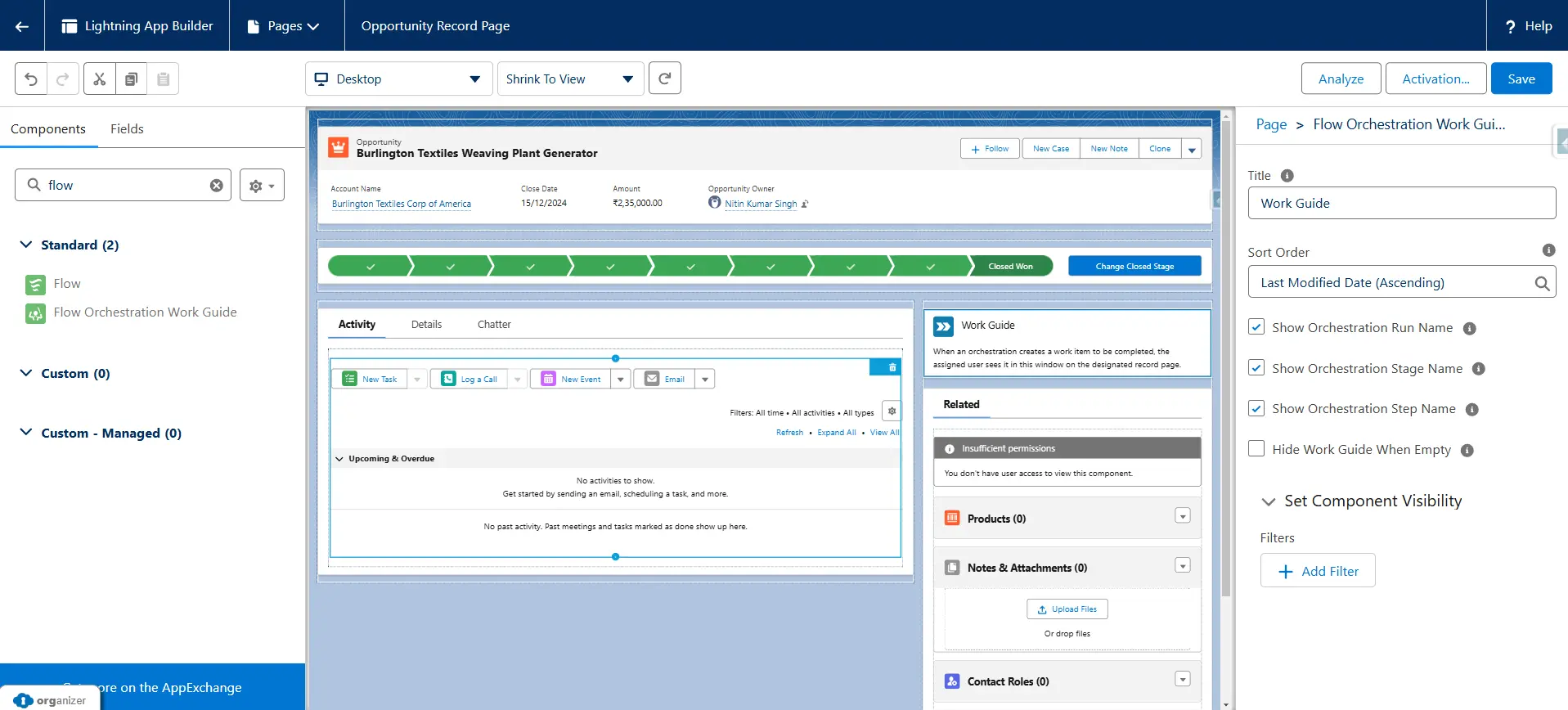This screenshot has height=710, width=1568.
Task: Collapse Set Component Visibility section
Action: coord(1269,501)
